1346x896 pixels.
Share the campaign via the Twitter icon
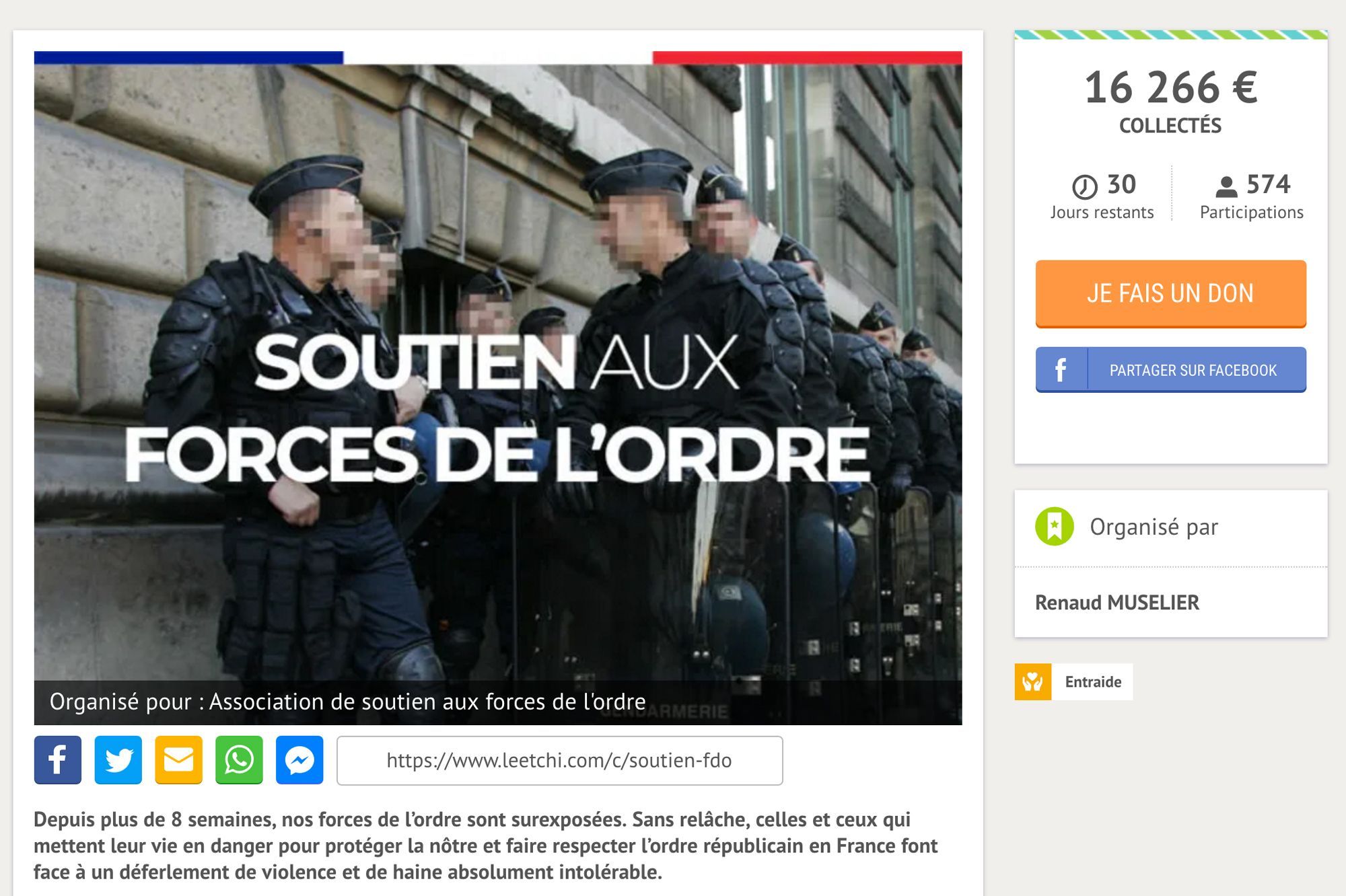(118, 760)
